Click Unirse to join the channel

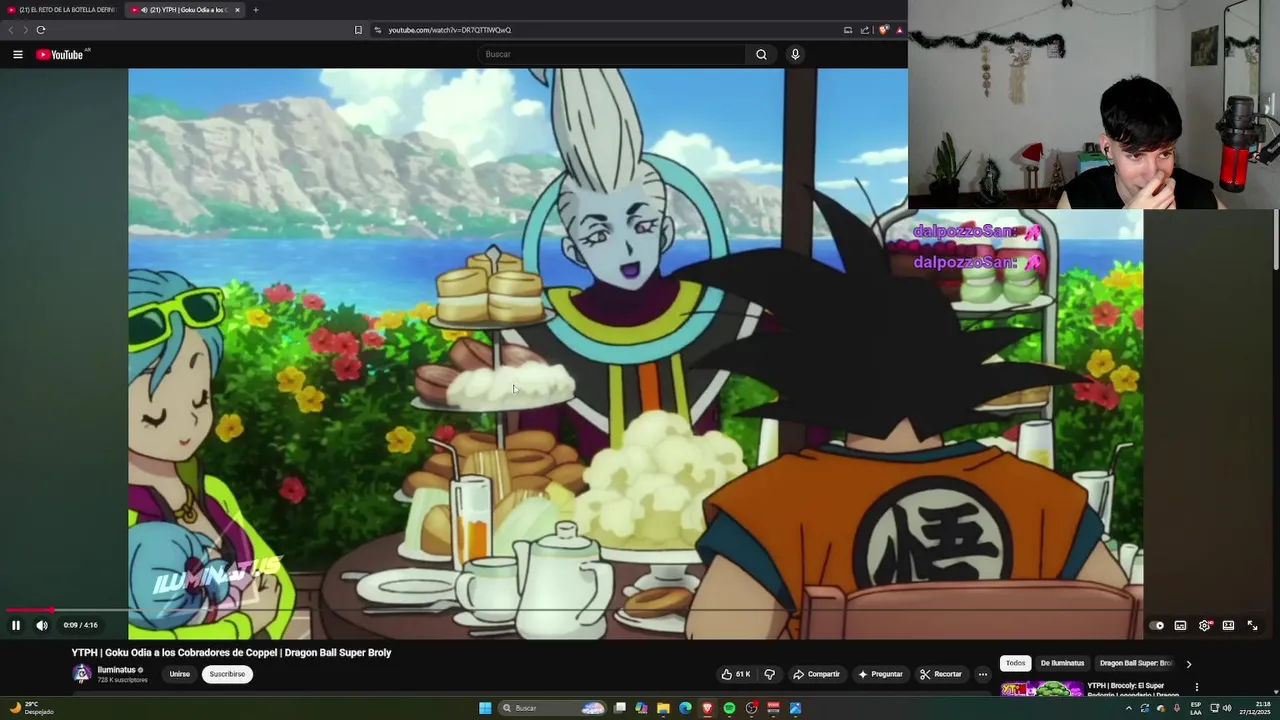(179, 674)
